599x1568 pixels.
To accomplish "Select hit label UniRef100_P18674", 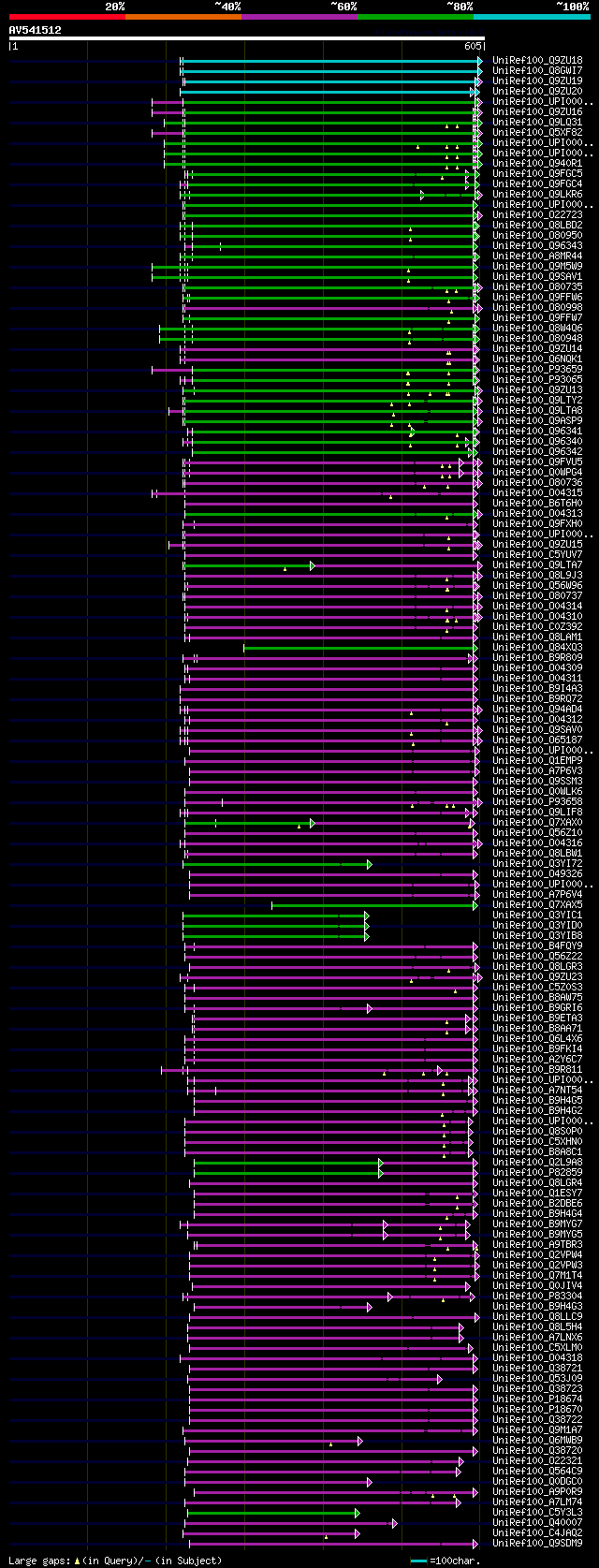I will pyautogui.click(x=537, y=1399).
